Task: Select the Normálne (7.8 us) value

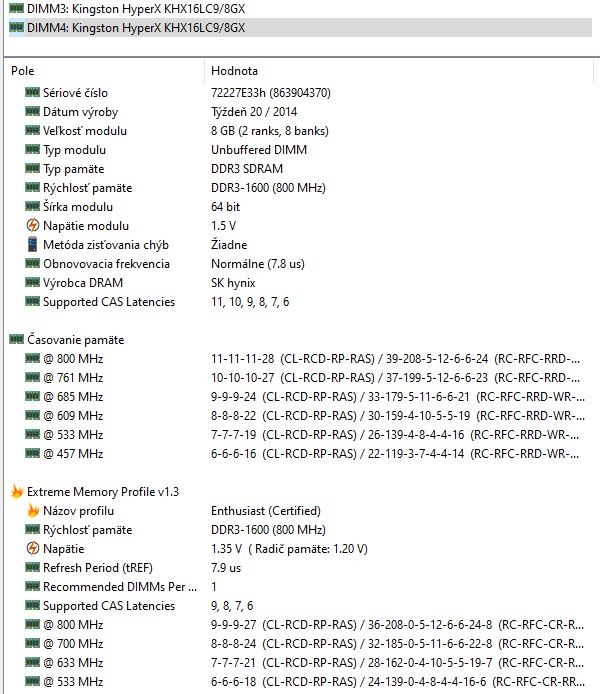Action: (258, 264)
